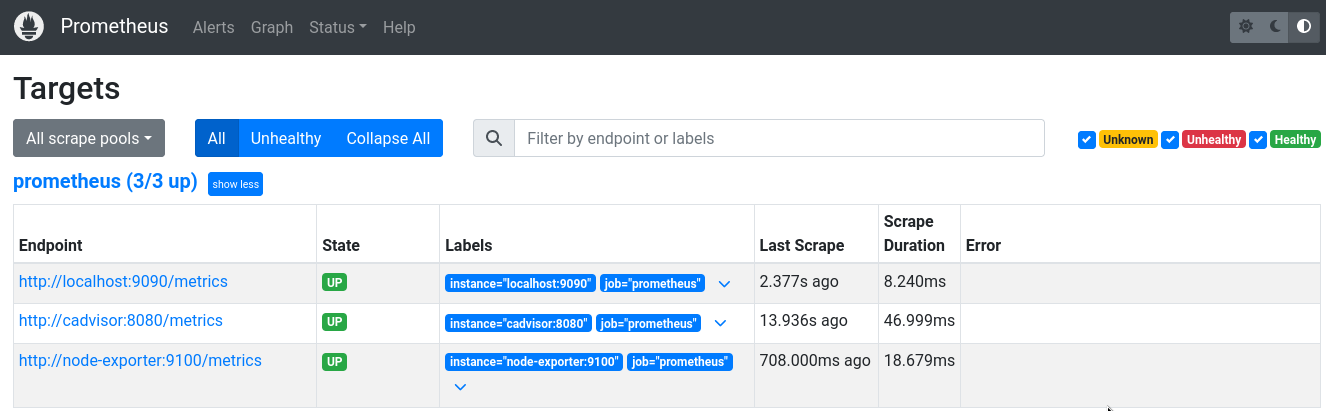The image size is (1326, 412).
Task: Select the auto contrast theme icon
Action: pos(1304,27)
